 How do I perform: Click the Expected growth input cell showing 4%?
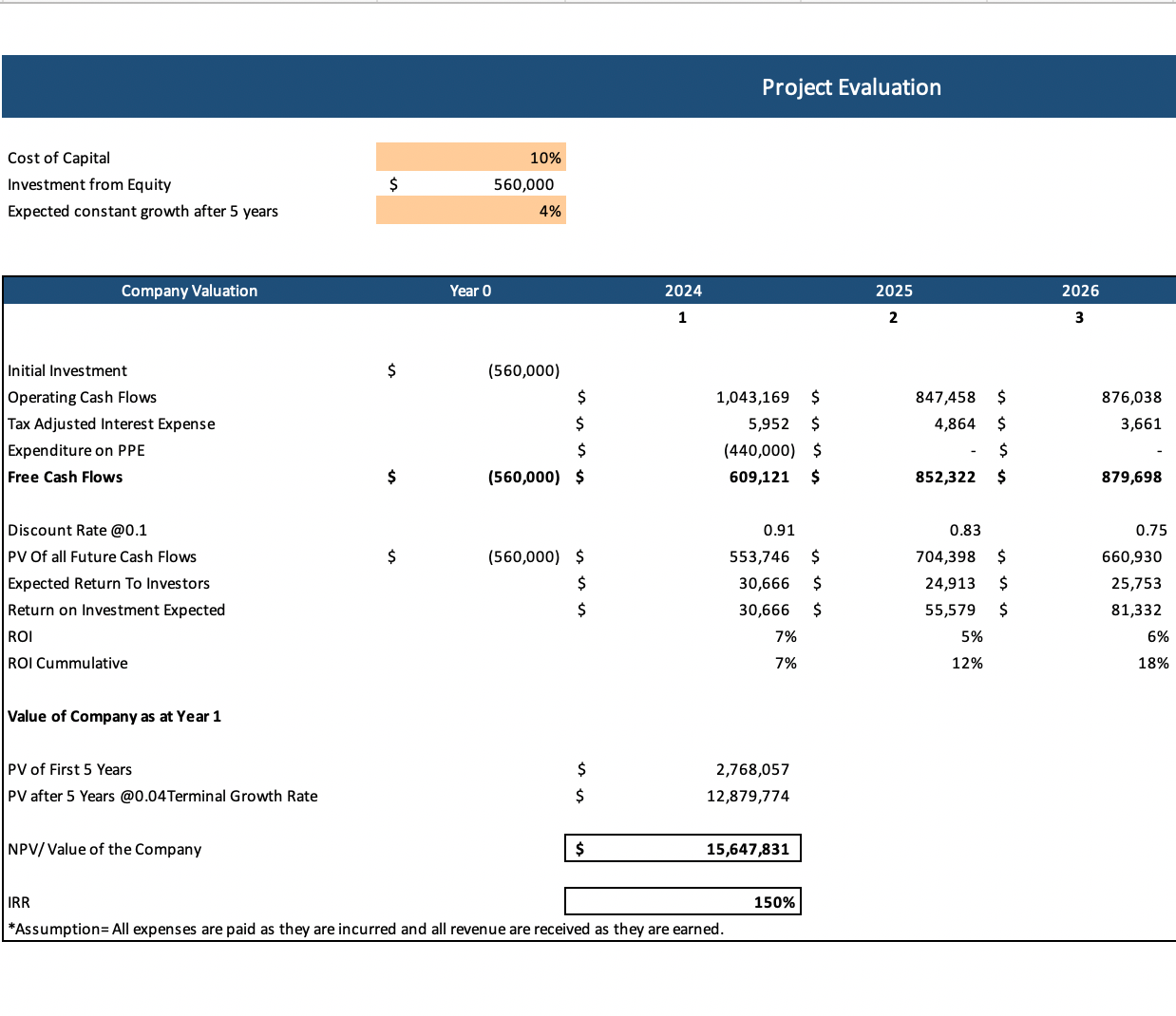click(x=470, y=210)
